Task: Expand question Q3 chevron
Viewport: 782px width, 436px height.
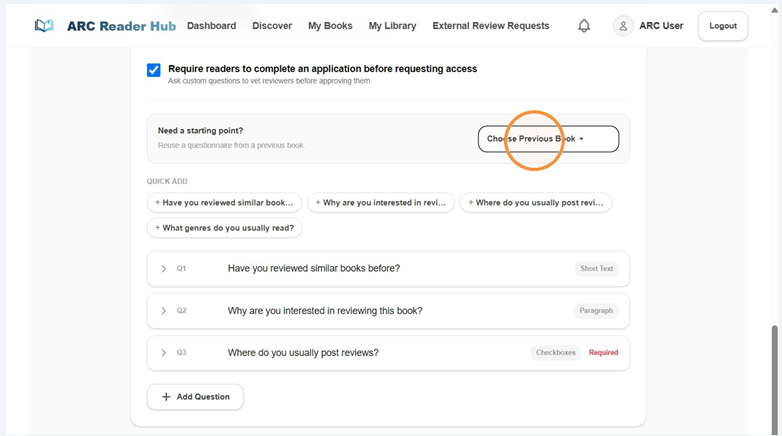Action: 164,353
